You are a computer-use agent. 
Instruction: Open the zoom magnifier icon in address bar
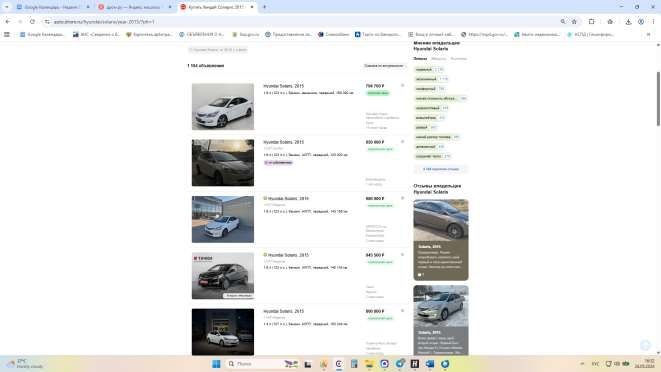[563, 22]
